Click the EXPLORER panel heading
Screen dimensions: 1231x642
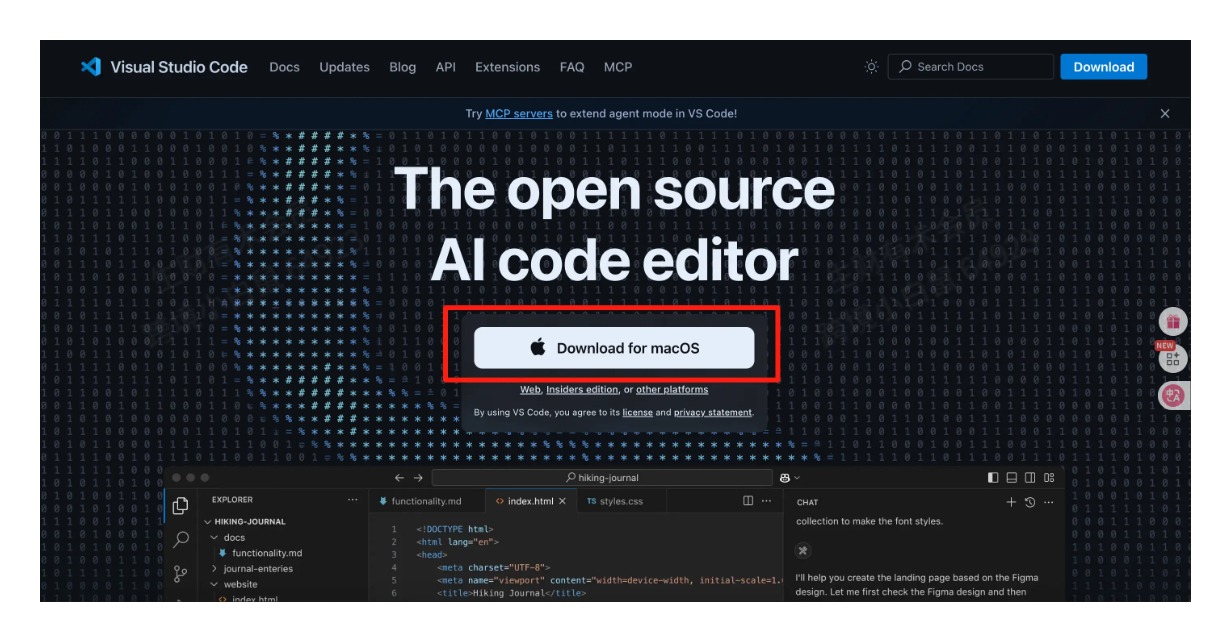tap(233, 500)
